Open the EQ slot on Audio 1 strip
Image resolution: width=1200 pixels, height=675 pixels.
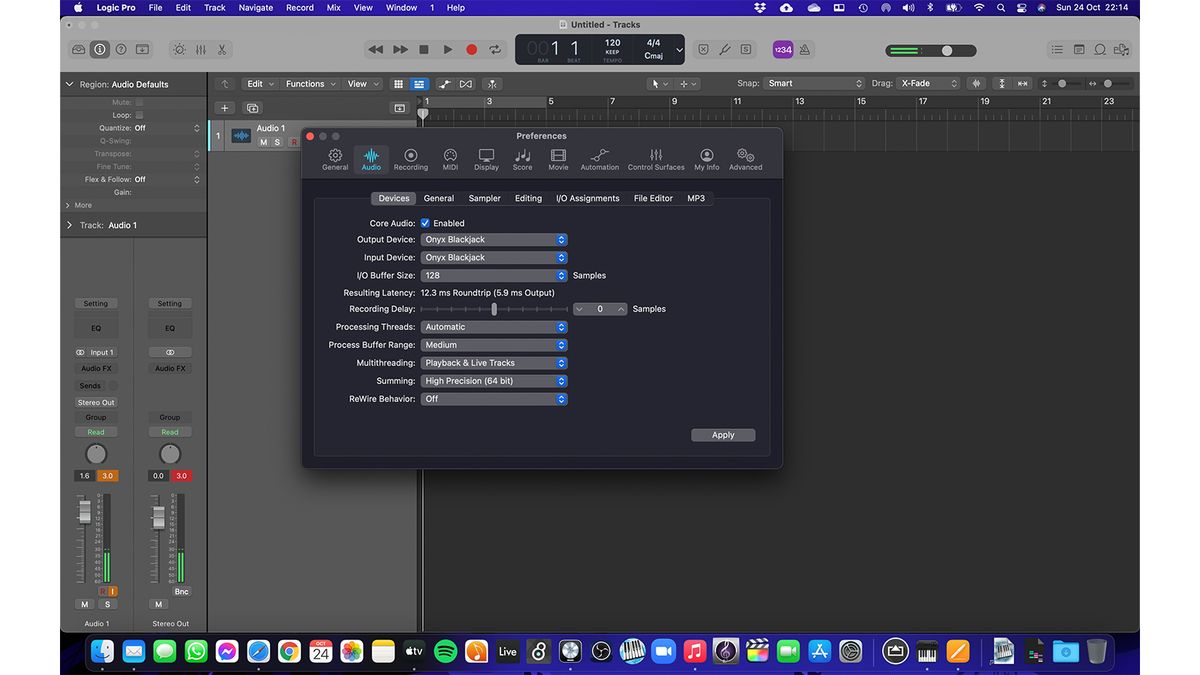(x=95, y=327)
